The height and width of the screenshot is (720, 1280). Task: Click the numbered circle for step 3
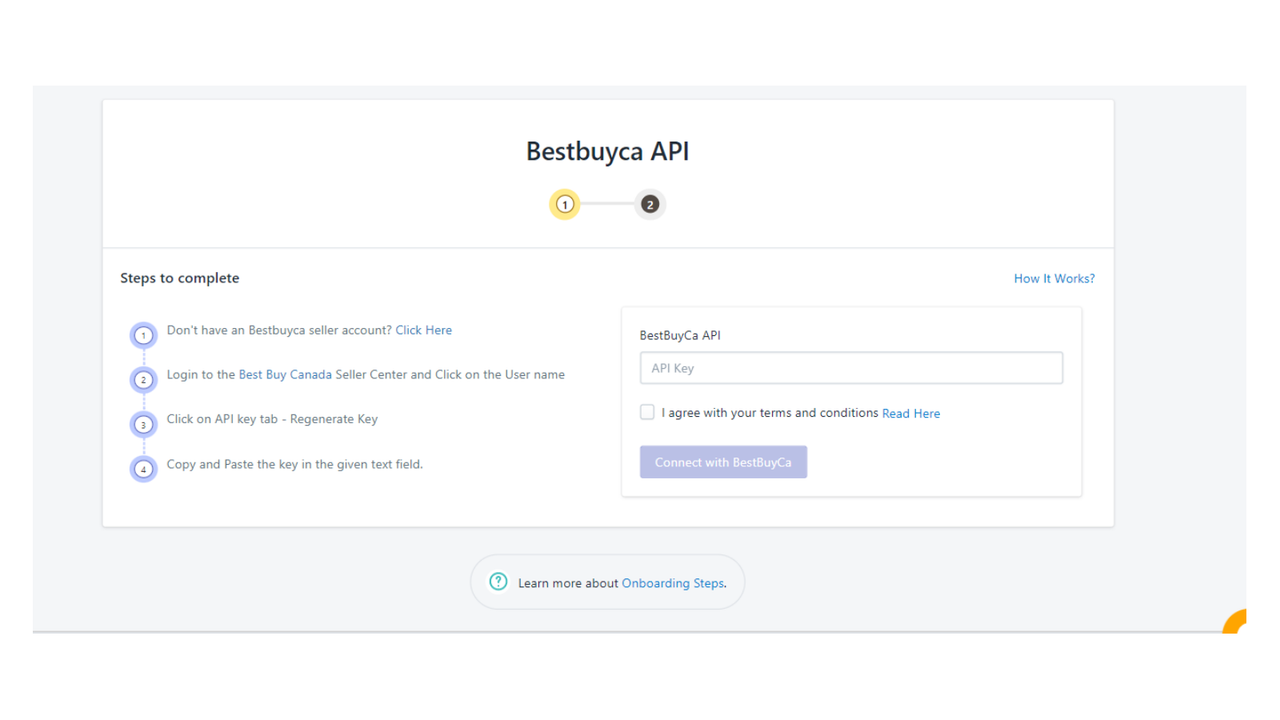[143, 424]
